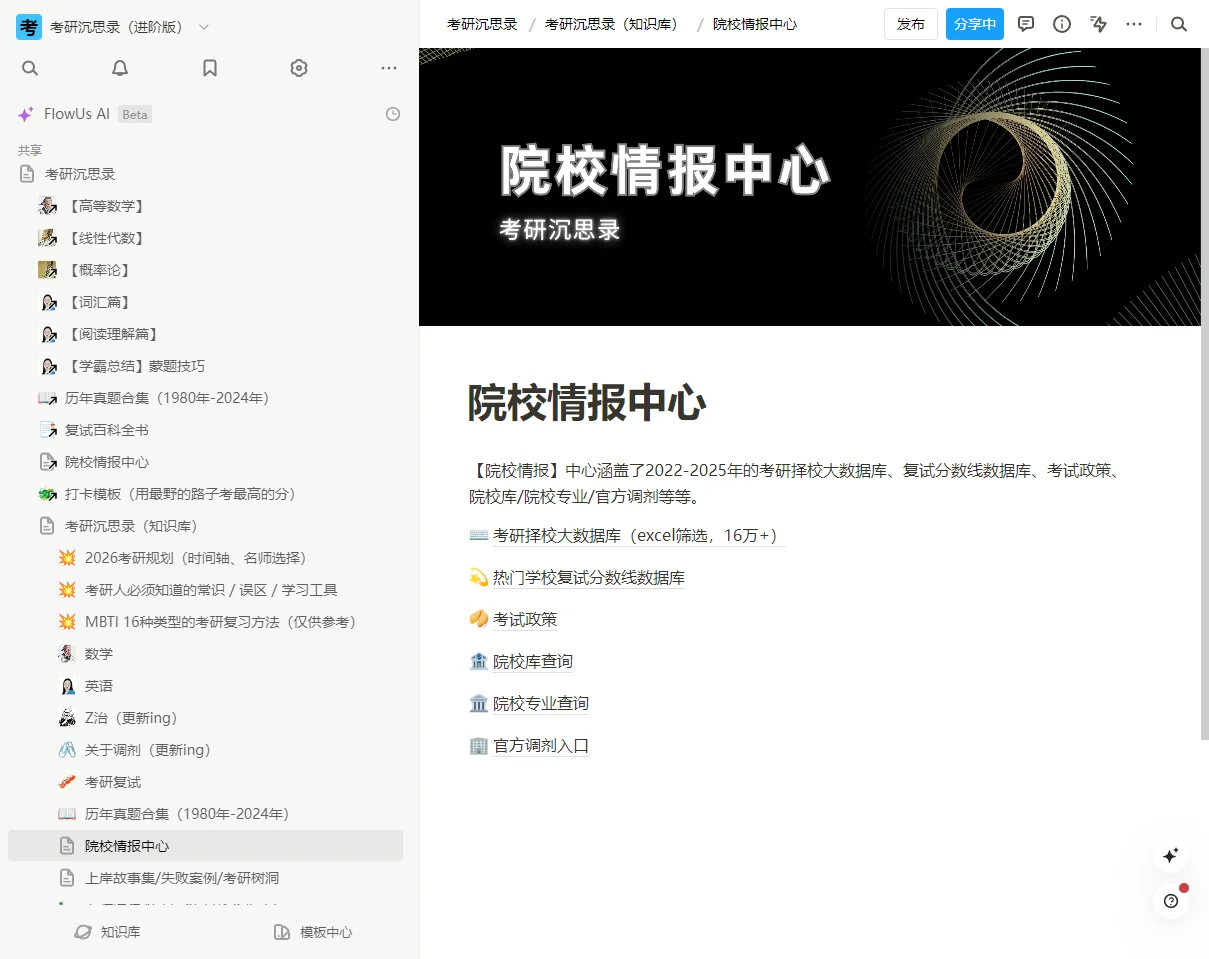Open the sidebar search icon
Viewport: 1209px width, 959px height.
30,68
